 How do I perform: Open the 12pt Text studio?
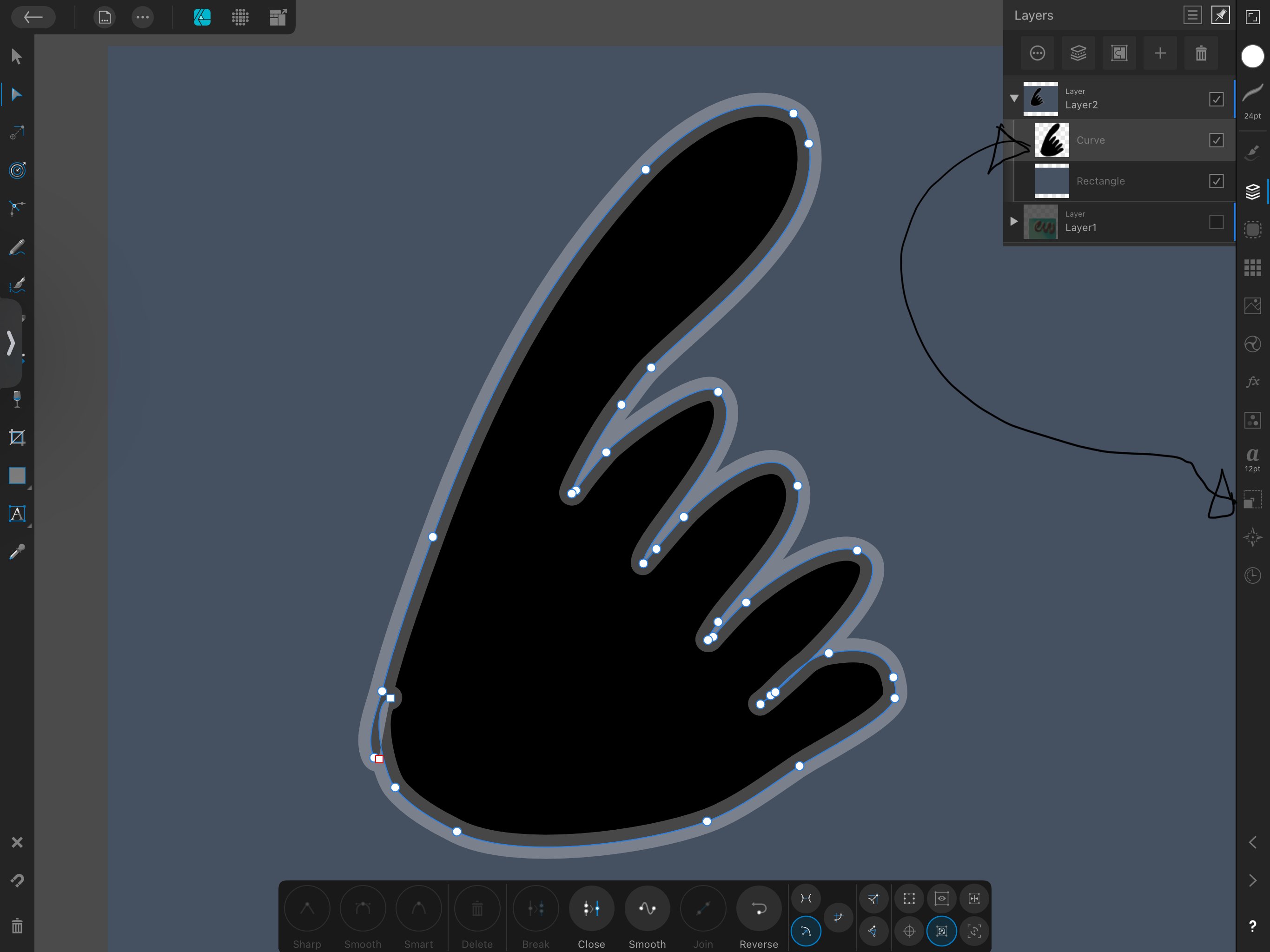[1252, 459]
